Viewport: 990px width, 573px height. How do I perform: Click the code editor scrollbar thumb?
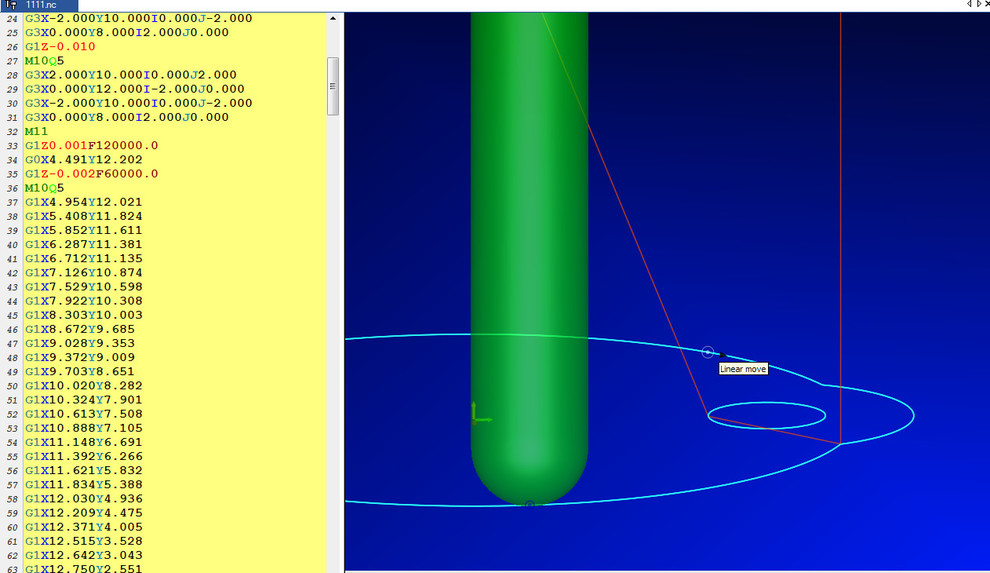point(333,85)
